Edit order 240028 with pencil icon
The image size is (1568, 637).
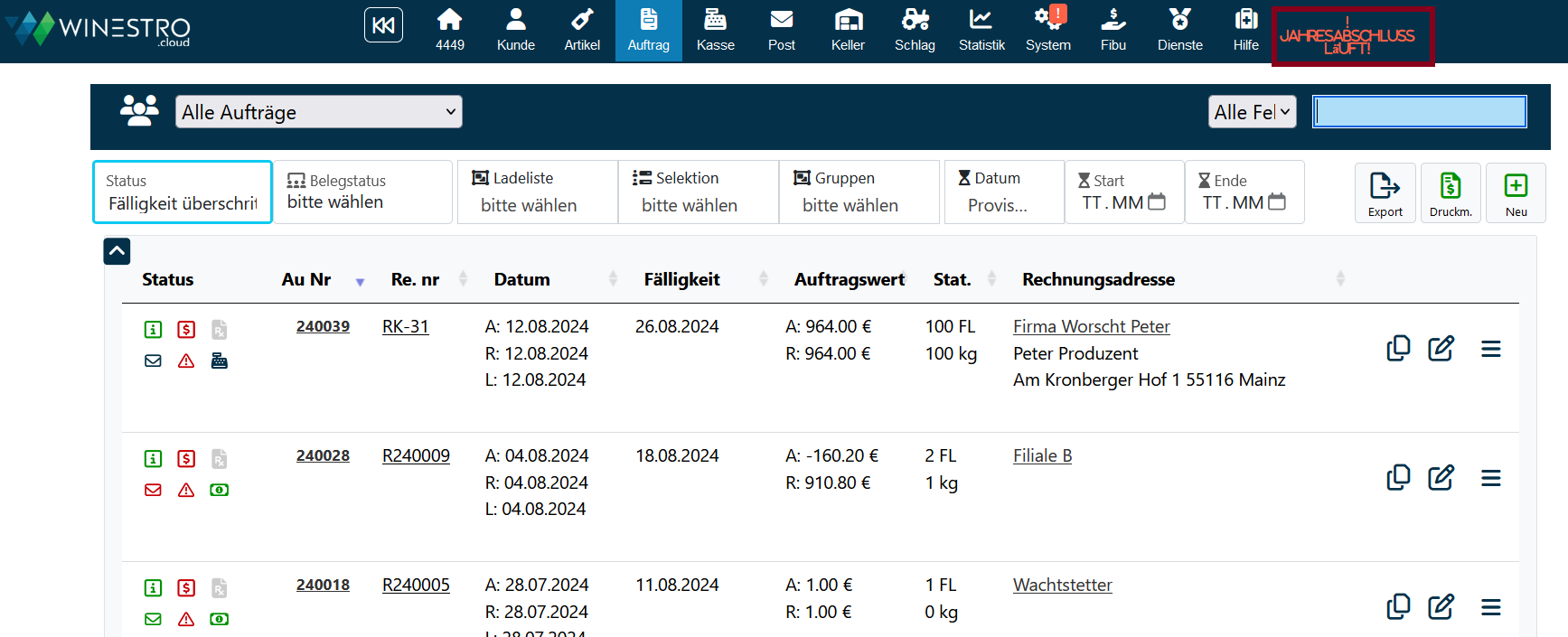[x=1441, y=478]
